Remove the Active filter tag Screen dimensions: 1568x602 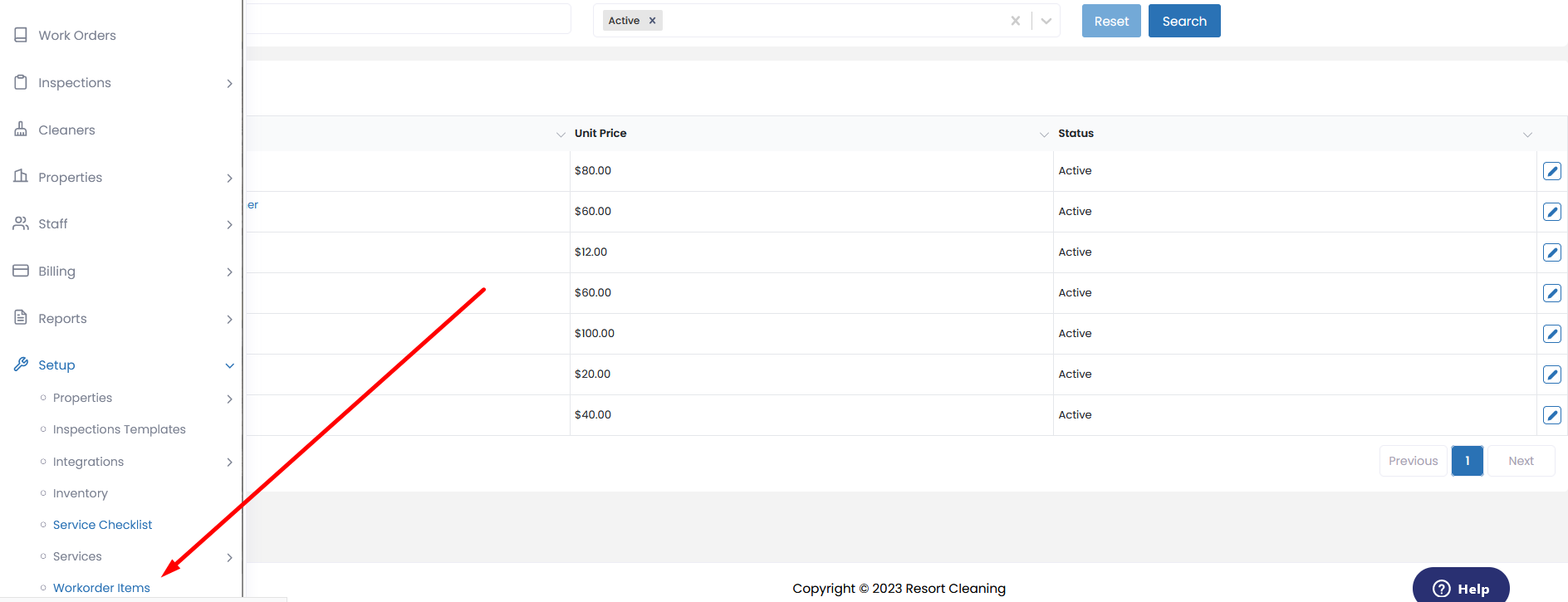coord(652,21)
